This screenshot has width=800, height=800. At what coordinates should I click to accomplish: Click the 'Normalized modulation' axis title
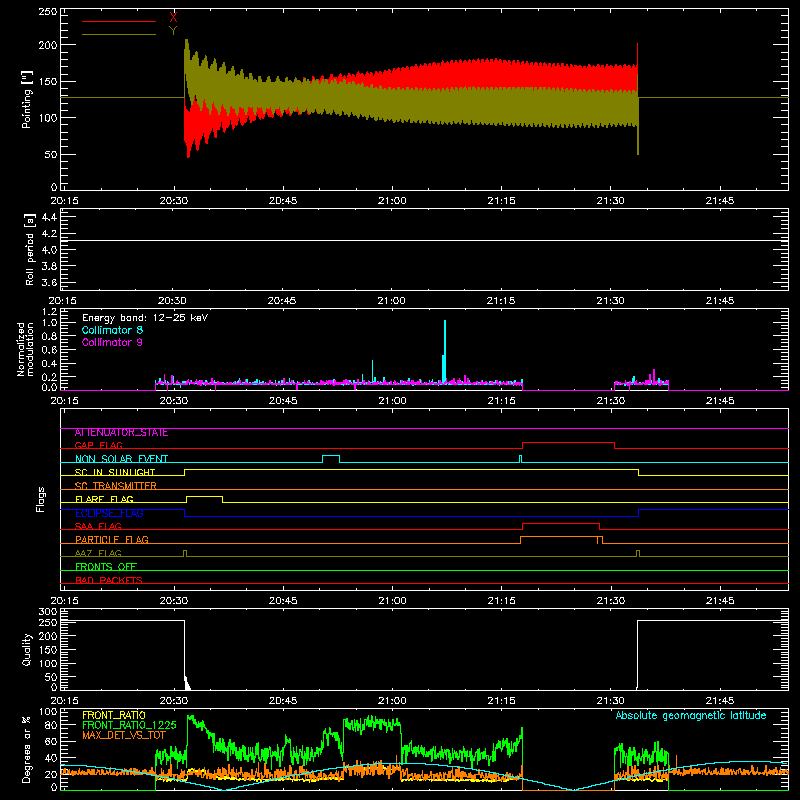tap(25, 349)
